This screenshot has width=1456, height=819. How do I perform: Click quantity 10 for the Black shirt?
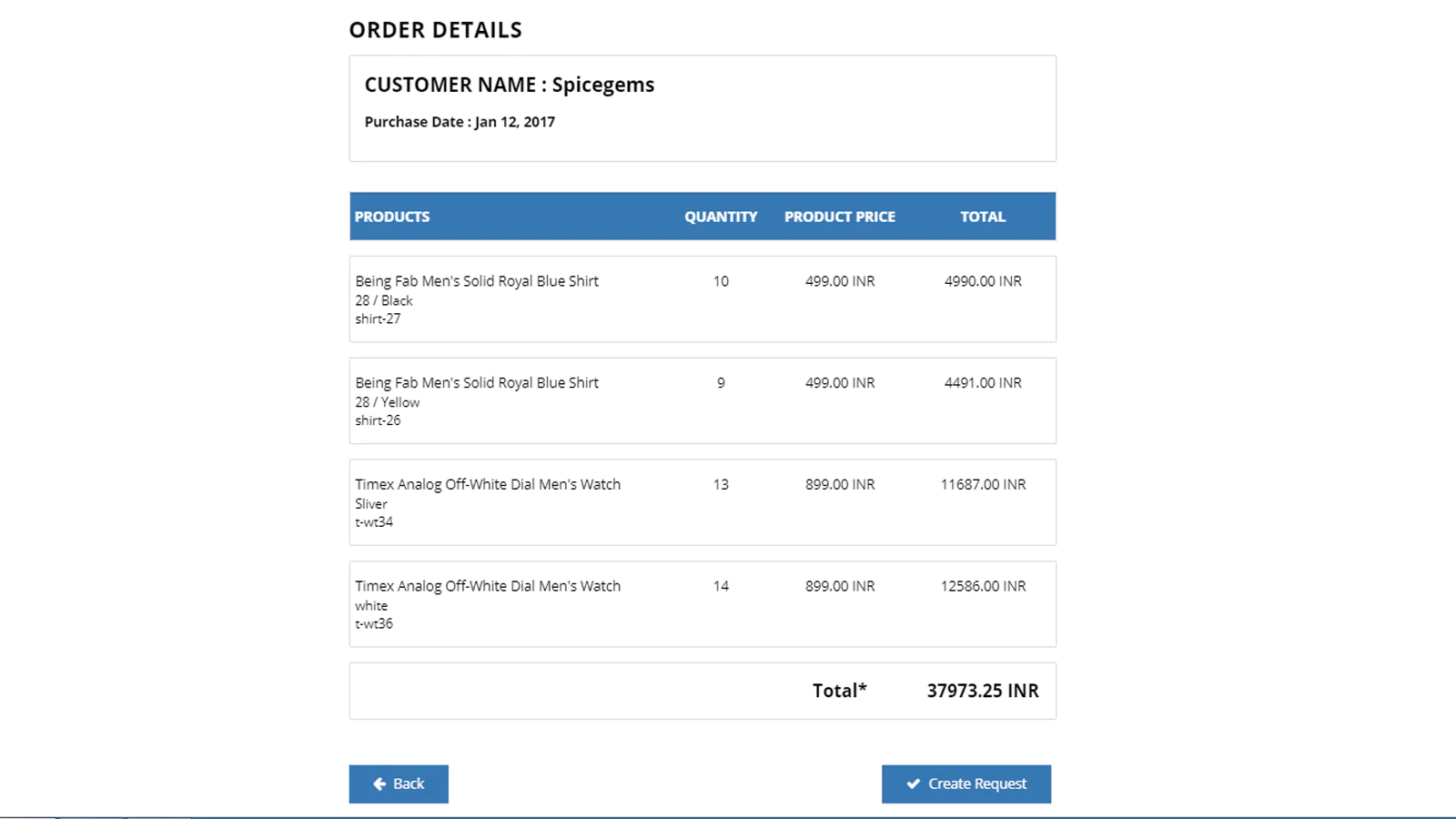[720, 281]
